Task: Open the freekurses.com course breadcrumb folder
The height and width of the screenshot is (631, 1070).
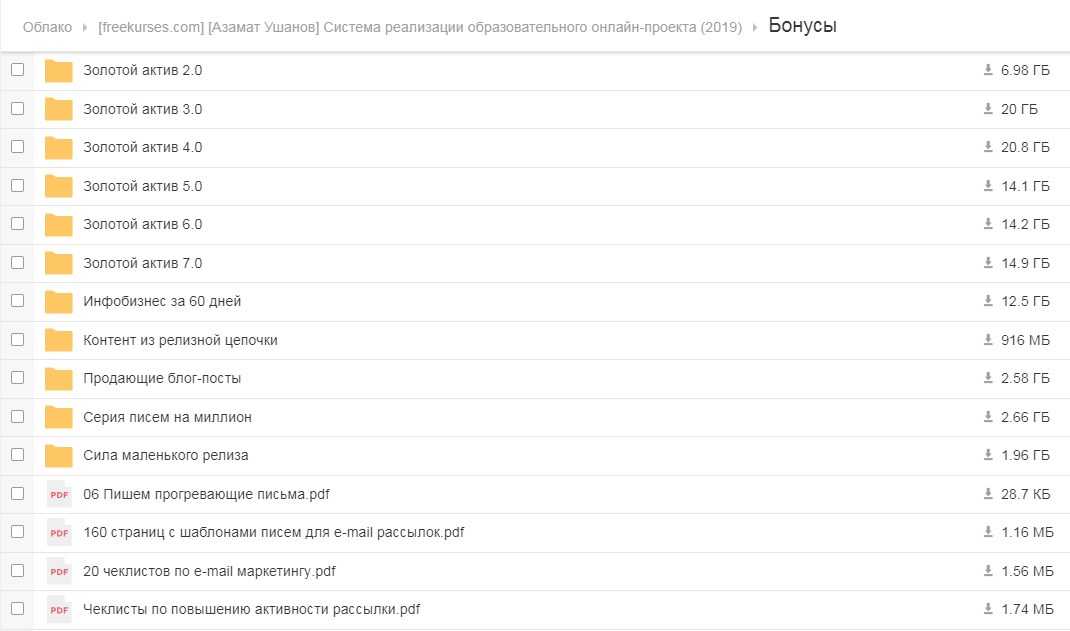Action: coord(420,28)
